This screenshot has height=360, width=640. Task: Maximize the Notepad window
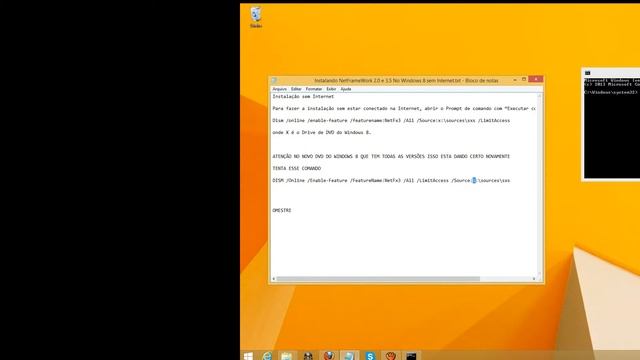pyautogui.click(x=524, y=80)
